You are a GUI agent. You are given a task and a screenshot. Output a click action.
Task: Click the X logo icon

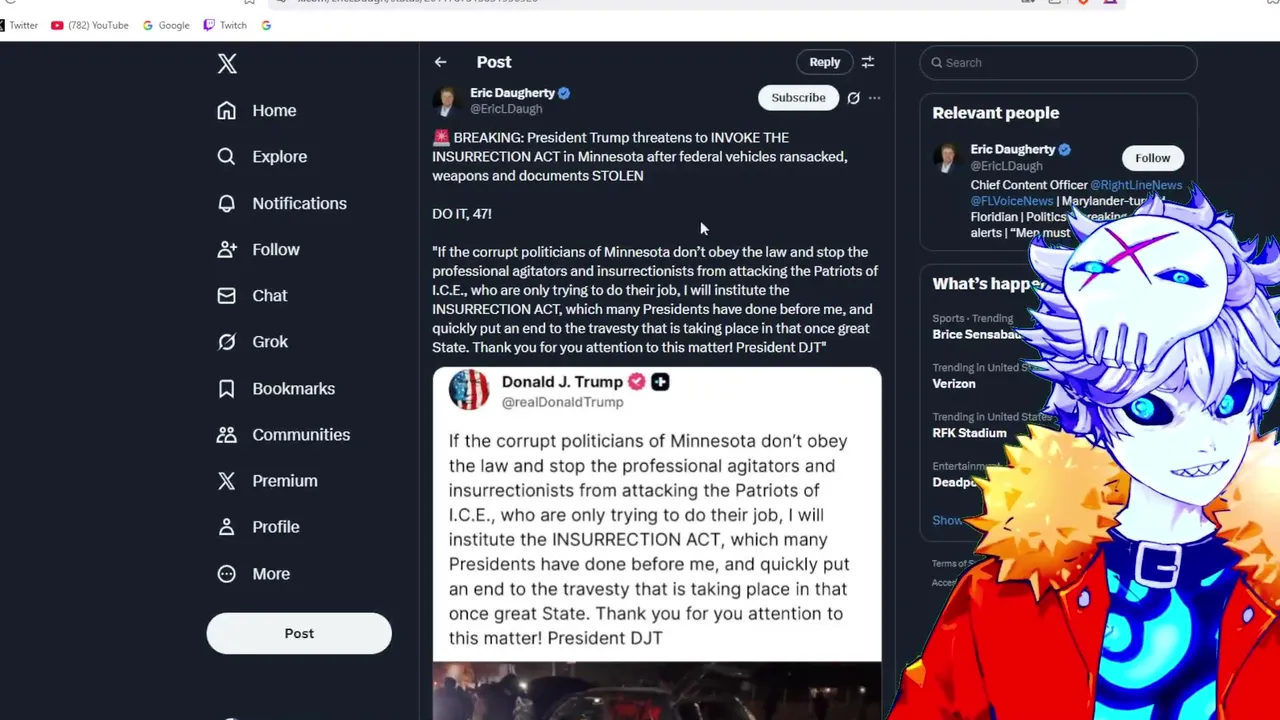[x=227, y=64]
